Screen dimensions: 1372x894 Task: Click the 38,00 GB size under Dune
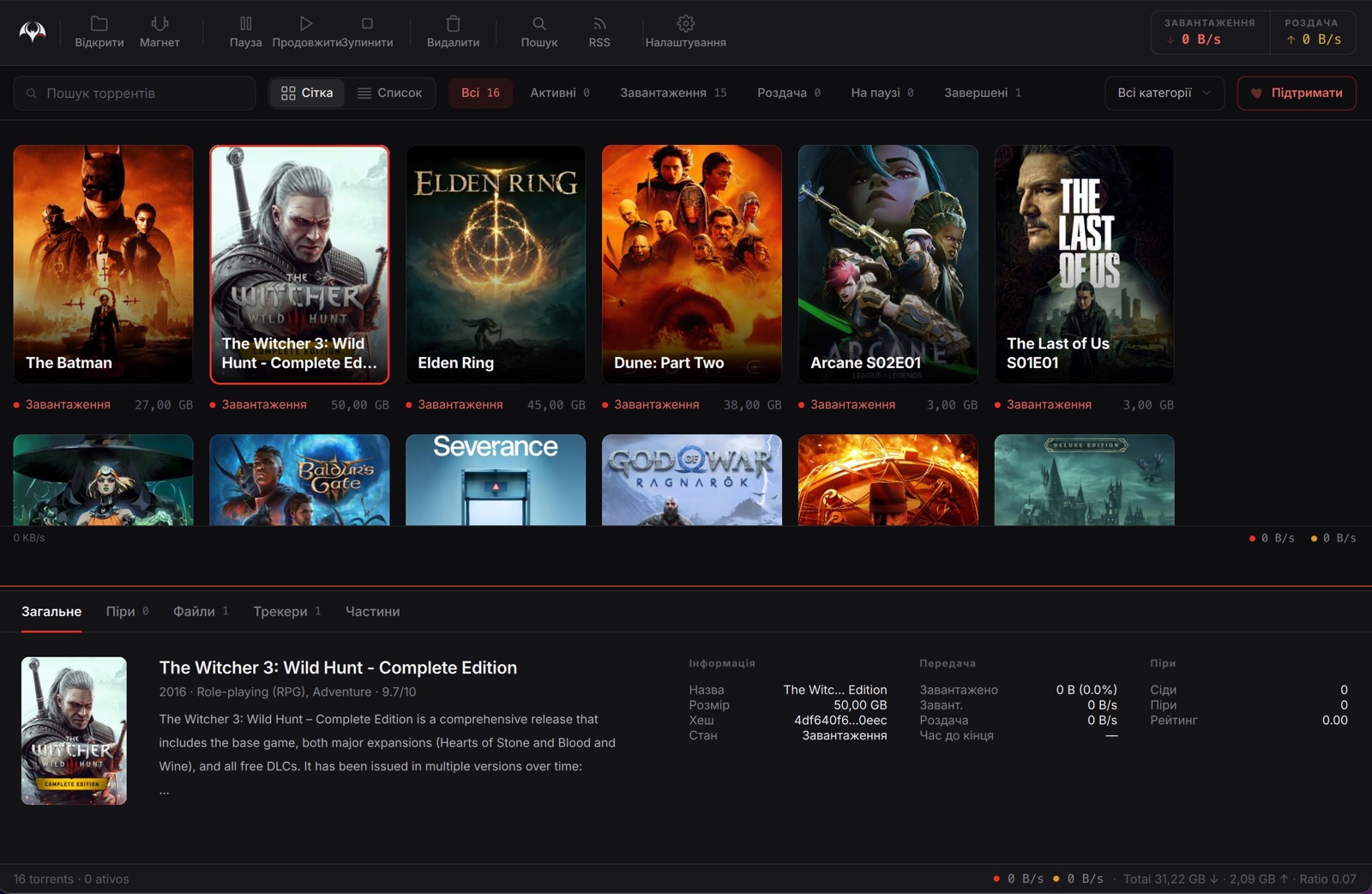[753, 405]
